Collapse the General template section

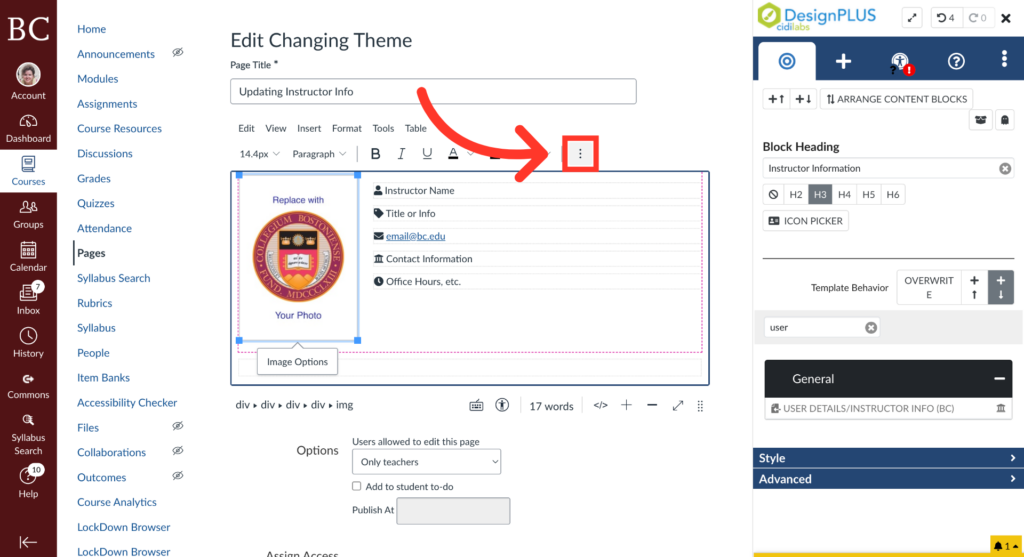coord(998,379)
